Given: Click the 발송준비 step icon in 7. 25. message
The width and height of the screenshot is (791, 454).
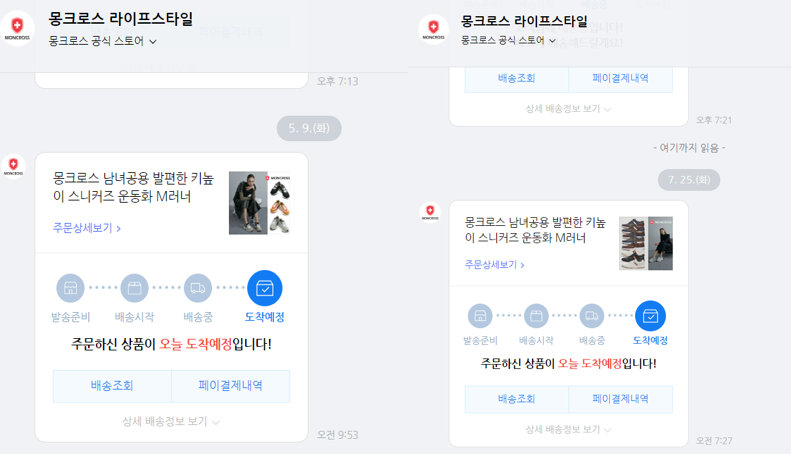Looking at the screenshot, I should [x=480, y=316].
